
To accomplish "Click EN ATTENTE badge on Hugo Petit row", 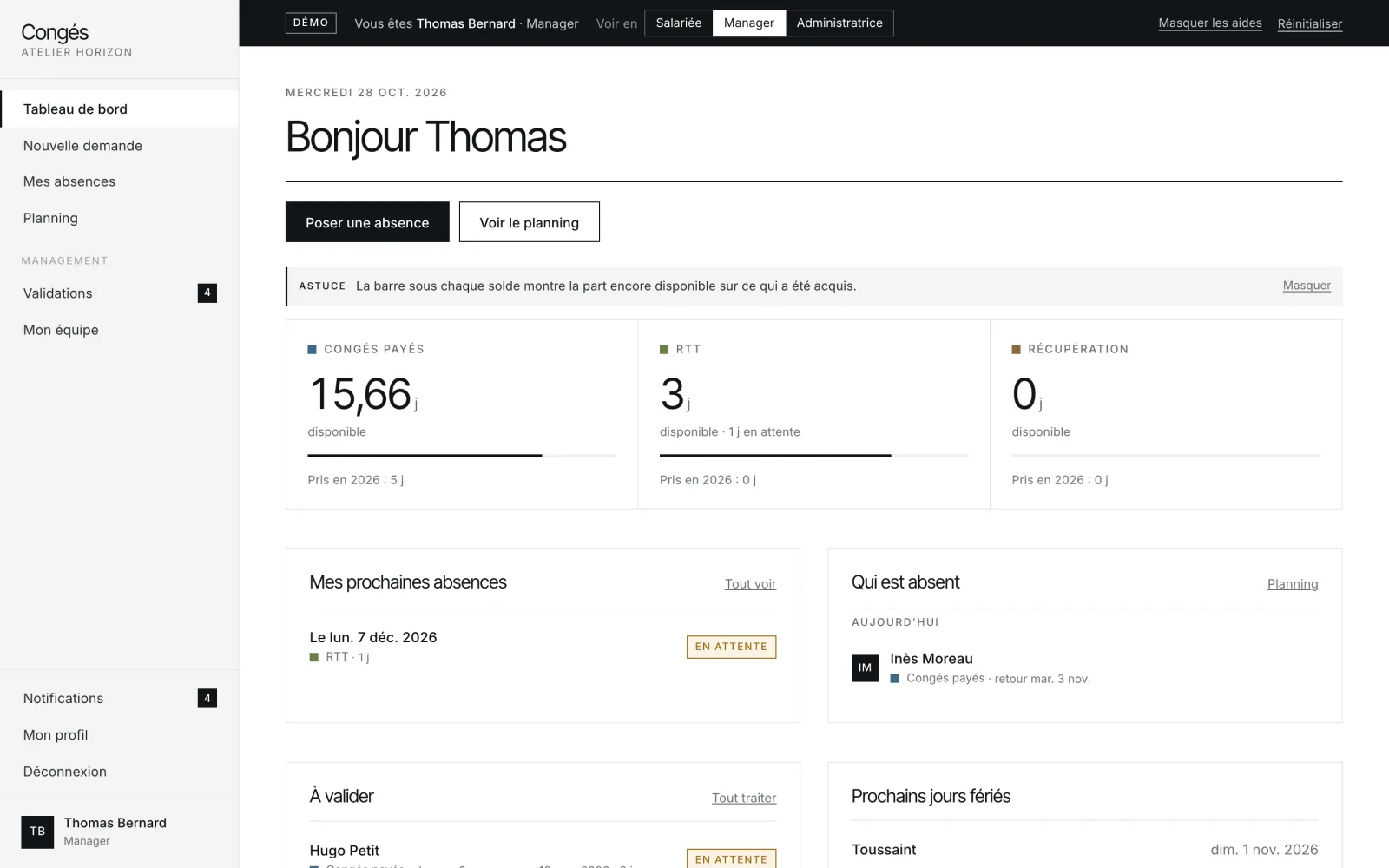I will [732, 858].
